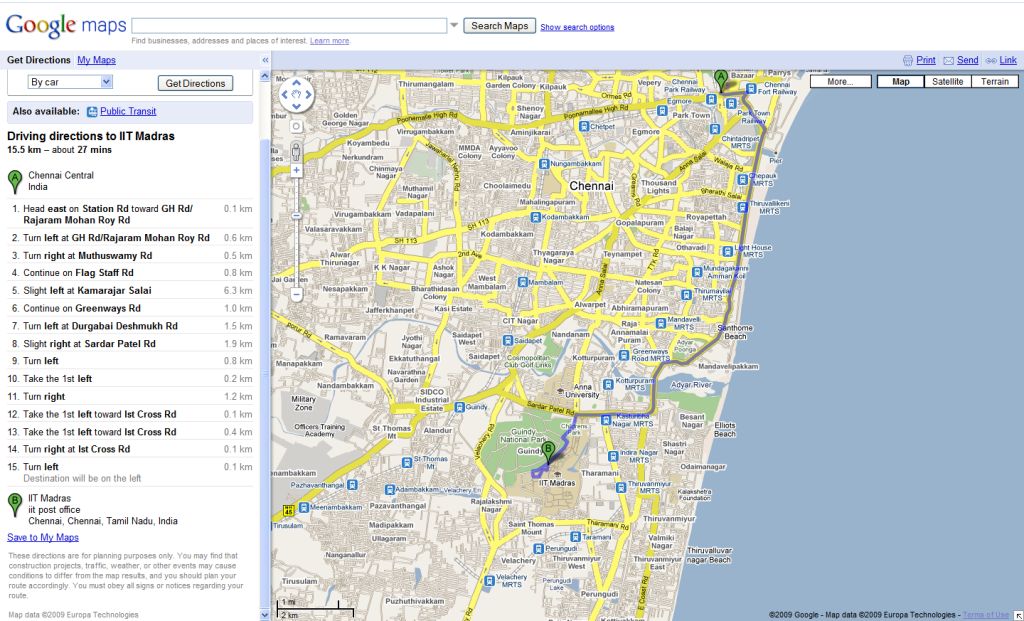Select step 8 Slight right at Sardar Patel Rd
Viewport: 1024px width, 621px height.
point(129,343)
